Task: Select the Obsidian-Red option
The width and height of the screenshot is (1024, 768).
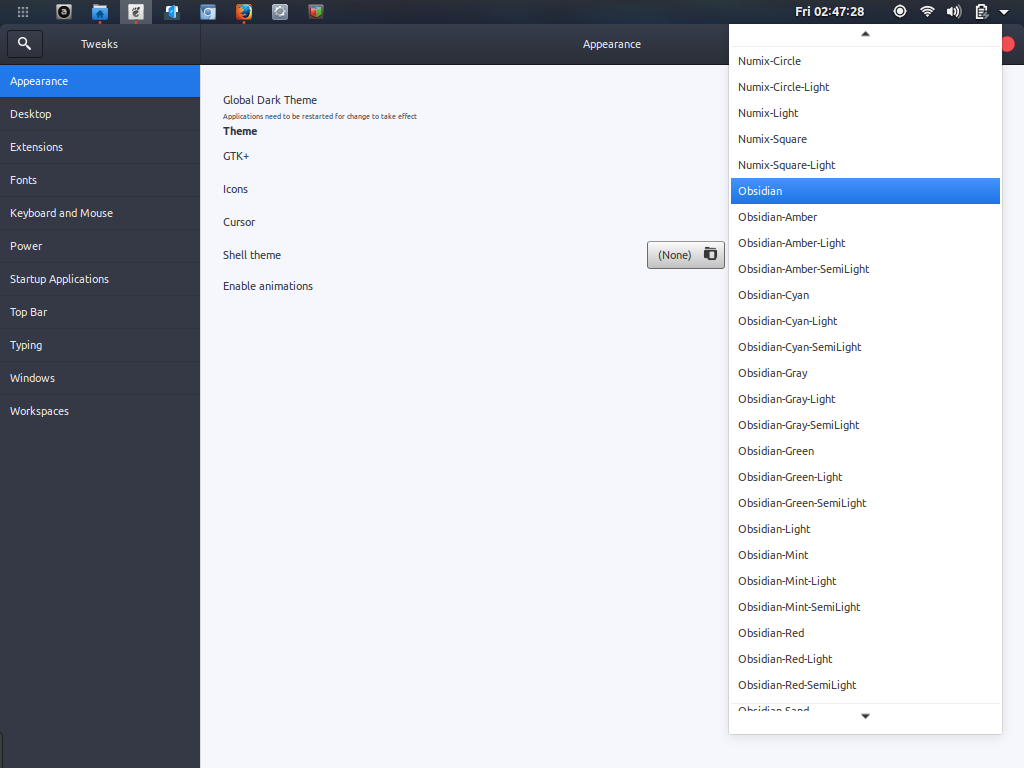Action: coord(865,633)
